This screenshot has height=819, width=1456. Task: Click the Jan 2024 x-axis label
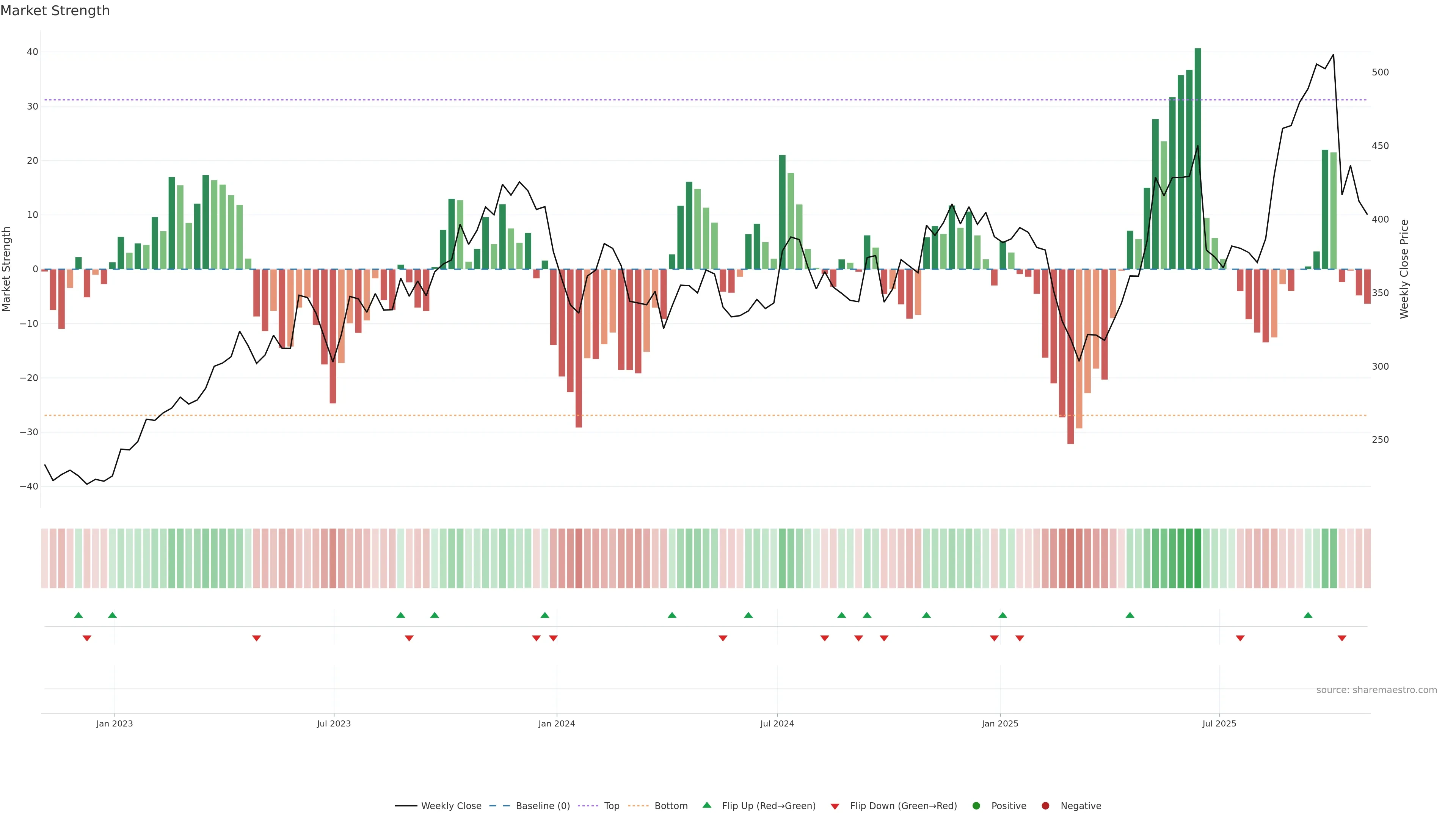(x=557, y=723)
